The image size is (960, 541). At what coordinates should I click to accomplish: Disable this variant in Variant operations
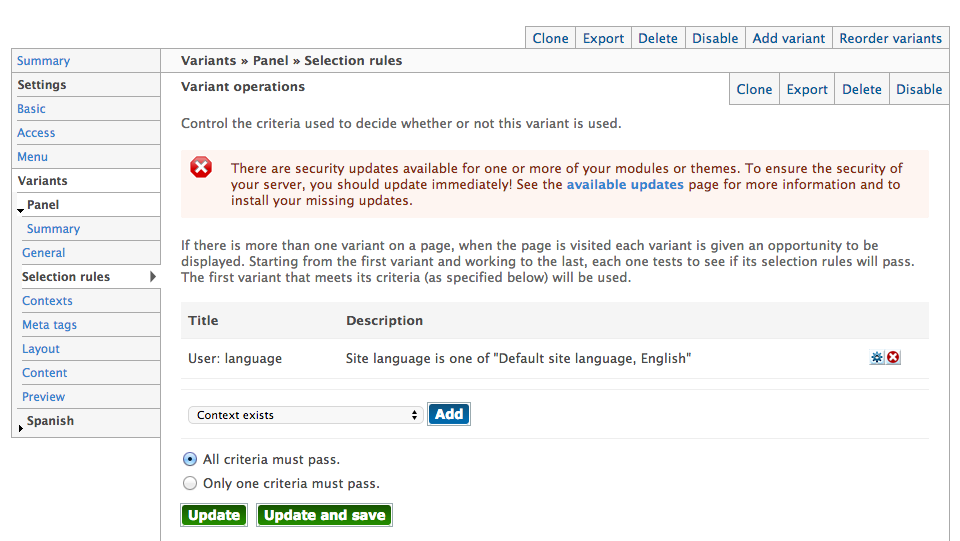click(919, 89)
